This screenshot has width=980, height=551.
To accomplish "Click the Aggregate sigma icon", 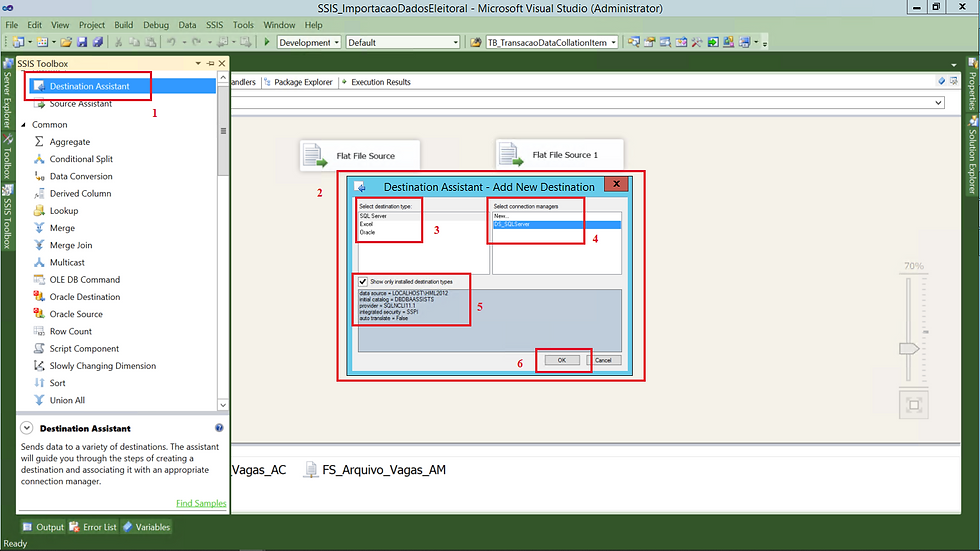I will click(x=39, y=142).
